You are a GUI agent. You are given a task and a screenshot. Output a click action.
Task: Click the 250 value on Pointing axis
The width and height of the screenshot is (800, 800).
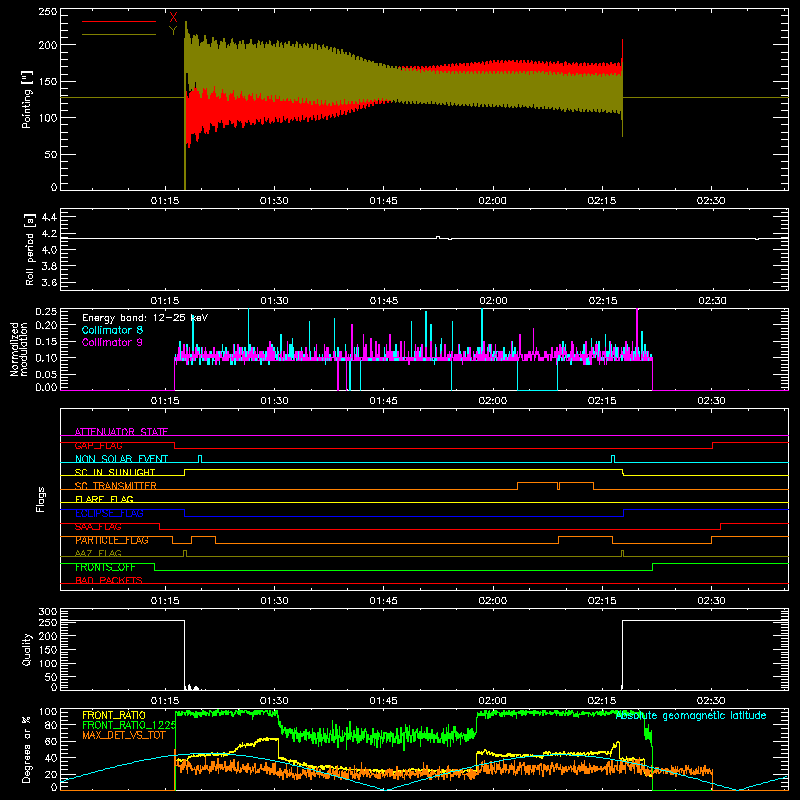click(x=47, y=12)
